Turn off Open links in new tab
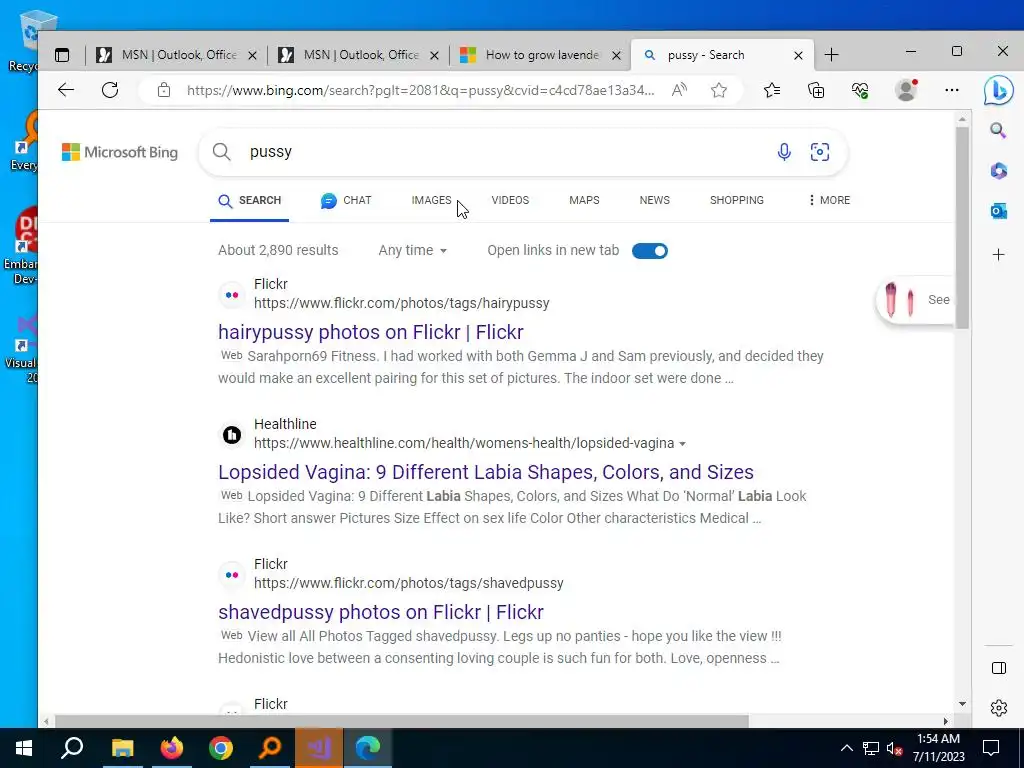The height and width of the screenshot is (768, 1024). pos(650,251)
